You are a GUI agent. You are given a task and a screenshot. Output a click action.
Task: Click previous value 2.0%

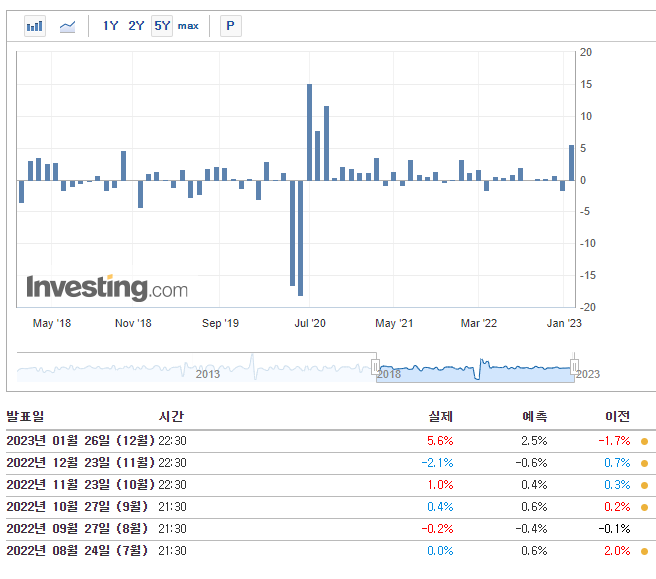617,551
